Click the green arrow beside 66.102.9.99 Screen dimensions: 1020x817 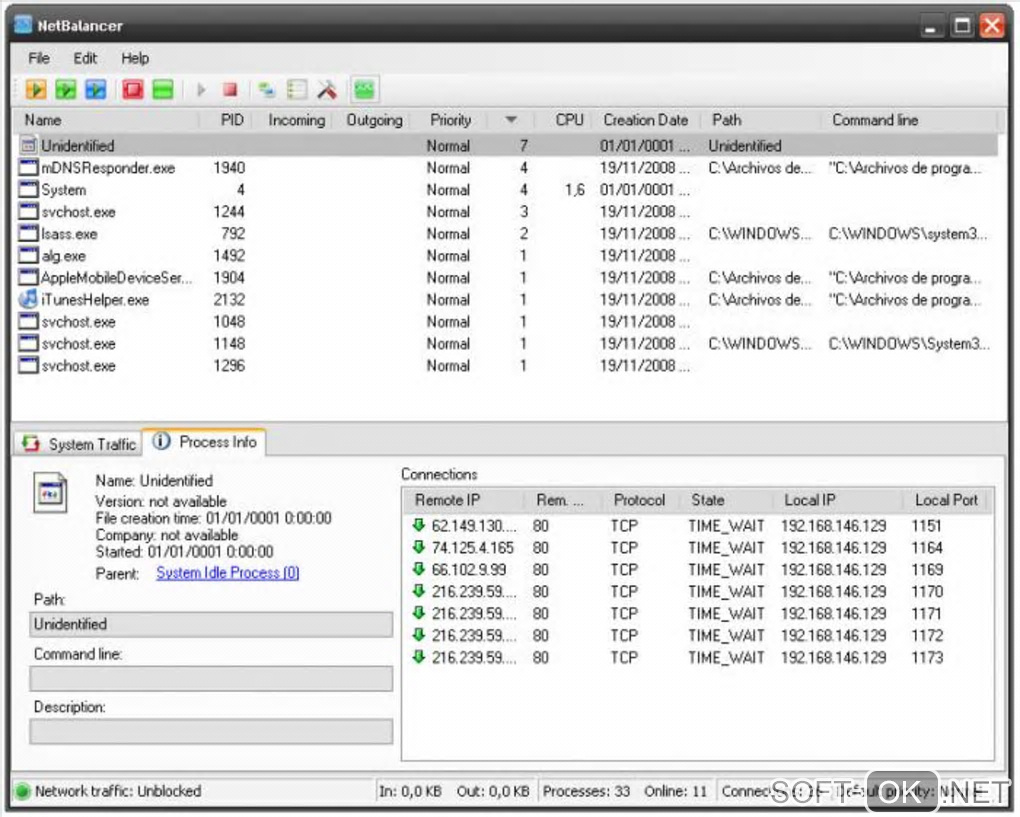418,569
